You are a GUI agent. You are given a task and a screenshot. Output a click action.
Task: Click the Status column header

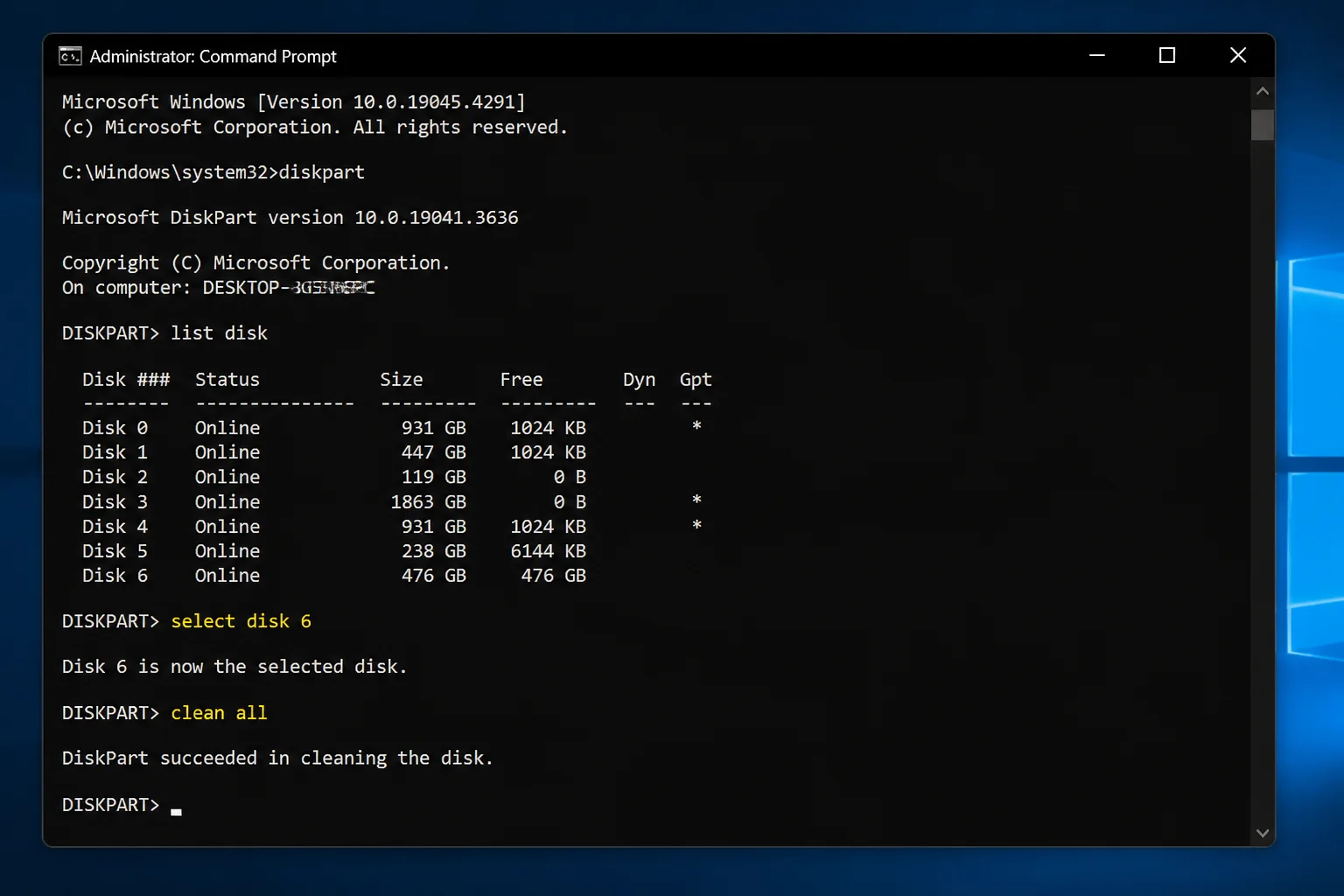click(227, 380)
